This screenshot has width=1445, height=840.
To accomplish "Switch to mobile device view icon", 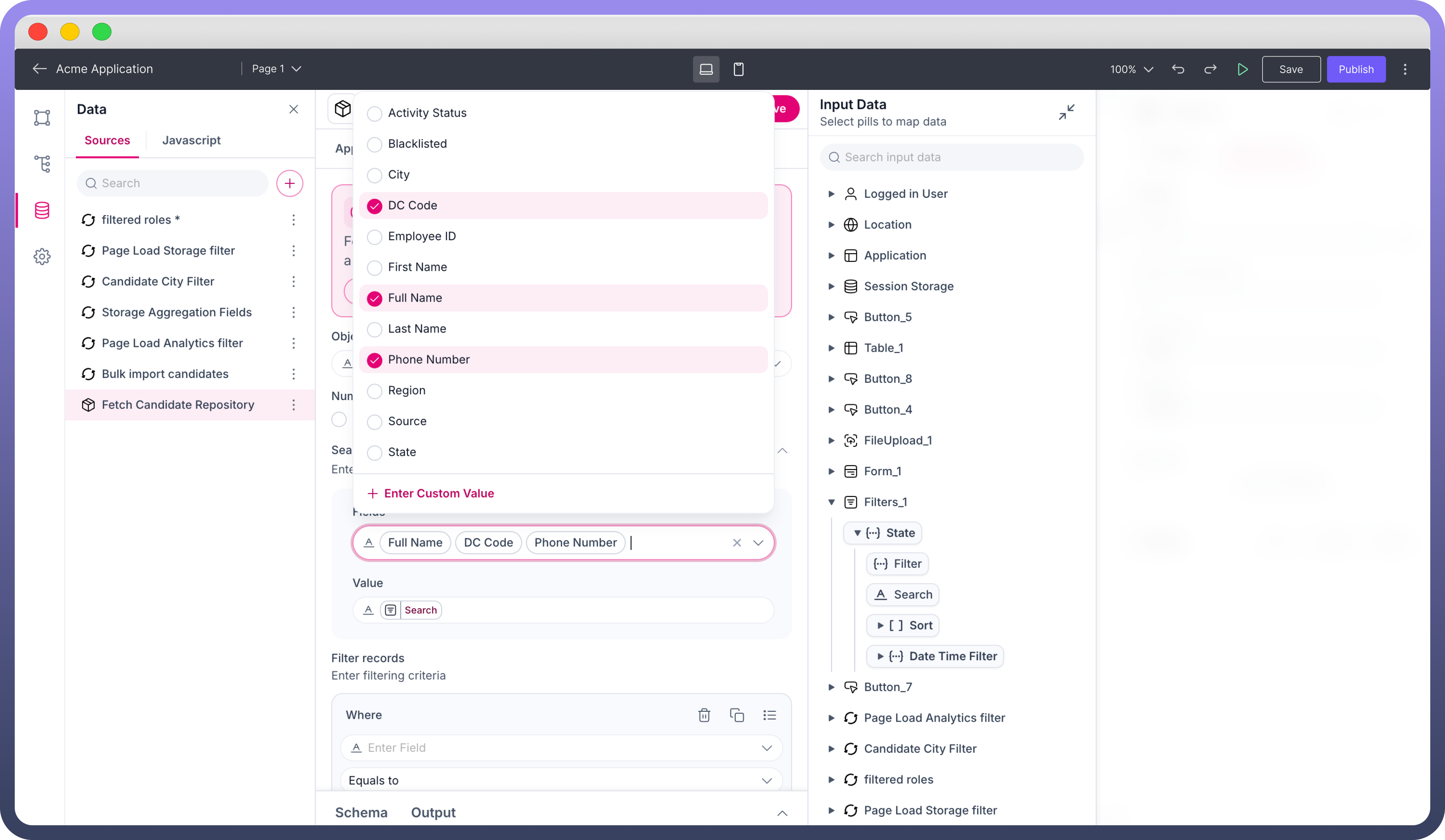I will point(739,69).
